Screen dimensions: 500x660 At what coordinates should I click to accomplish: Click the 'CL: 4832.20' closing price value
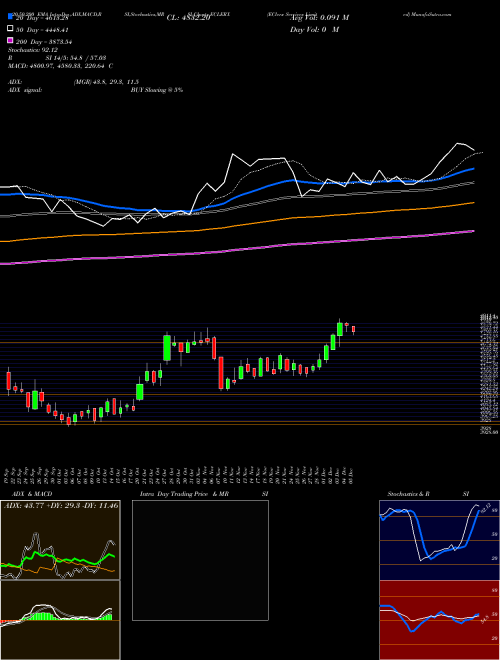tap(188, 18)
